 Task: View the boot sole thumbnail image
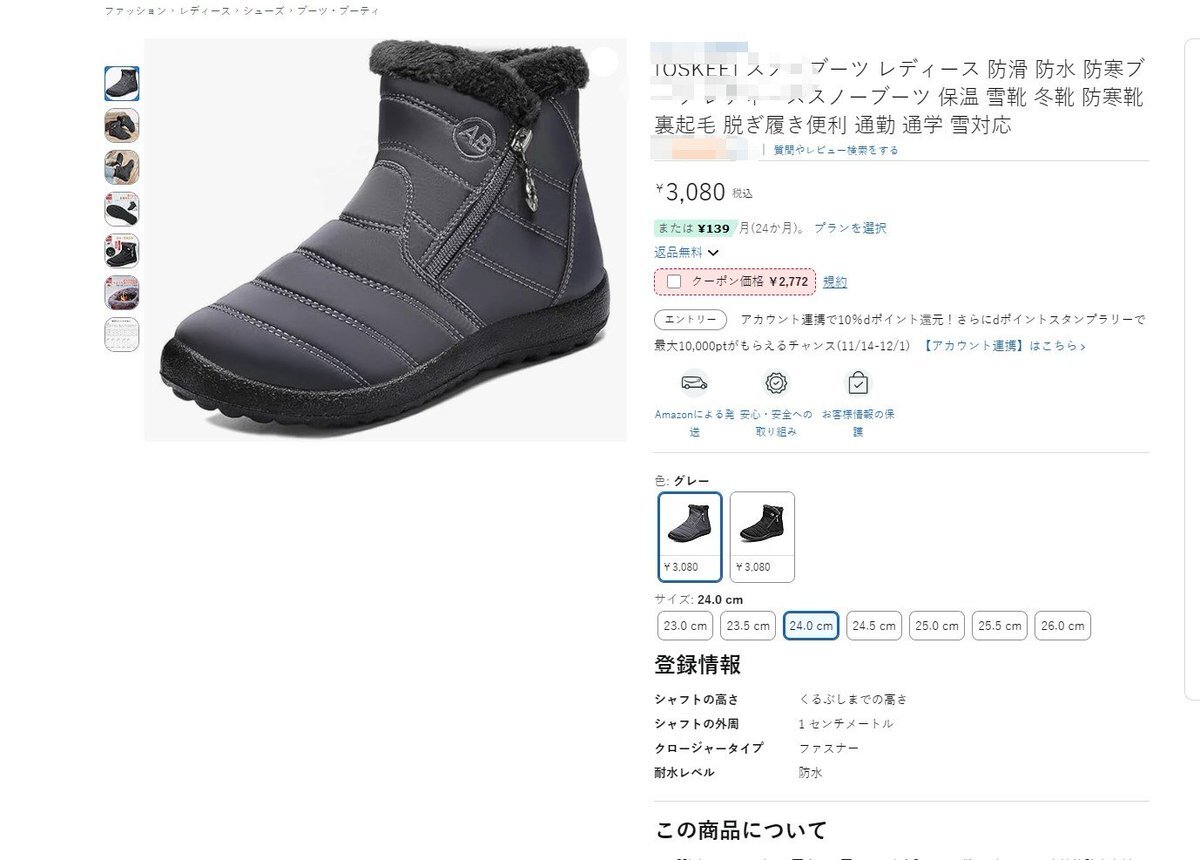pos(122,209)
